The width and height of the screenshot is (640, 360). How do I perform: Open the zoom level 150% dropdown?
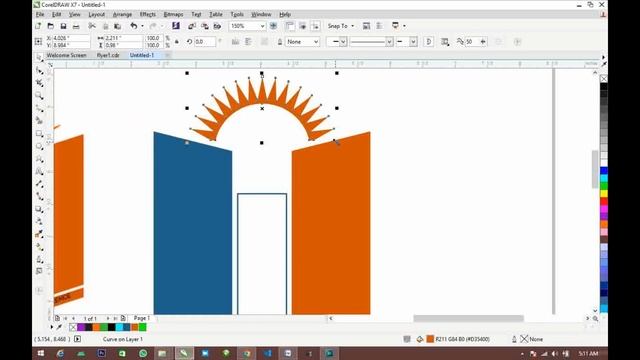[262, 26]
